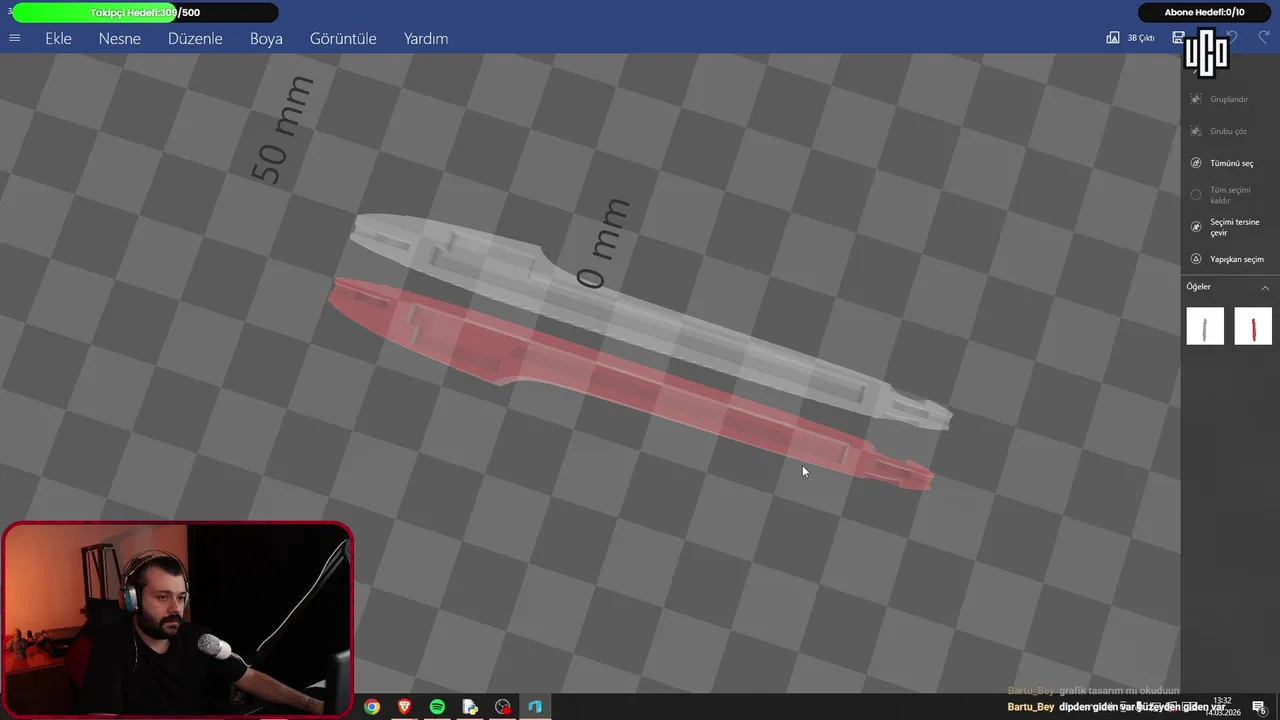Click Tüm seçimi kaldır option
This screenshot has height=720, width=1280.
(1221, 195)
